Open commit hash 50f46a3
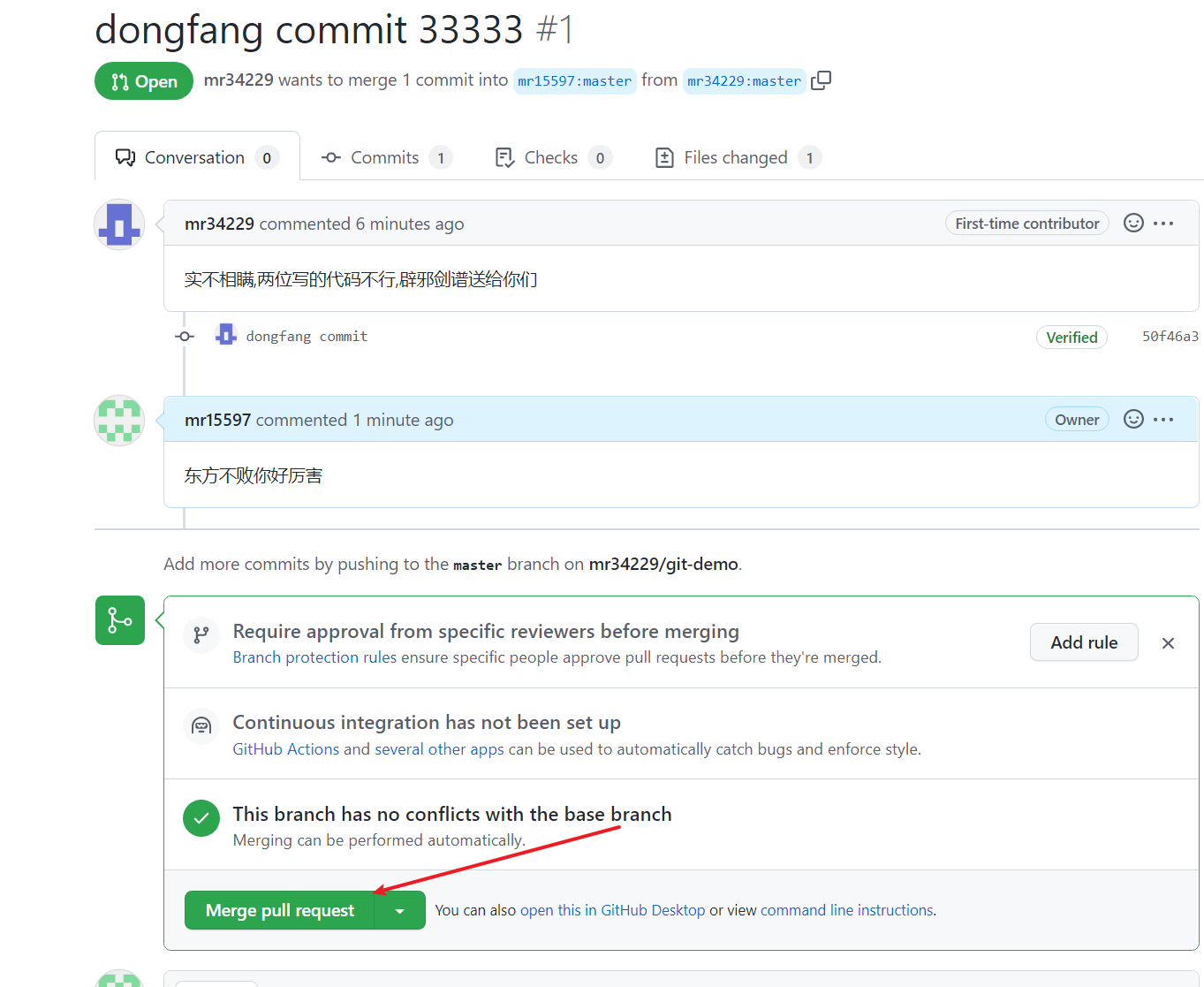The image size is (1204, 987). click(1170, 337)
